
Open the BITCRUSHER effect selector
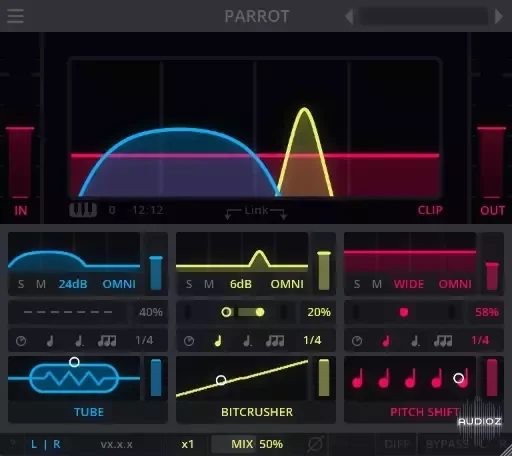[257, 412]
